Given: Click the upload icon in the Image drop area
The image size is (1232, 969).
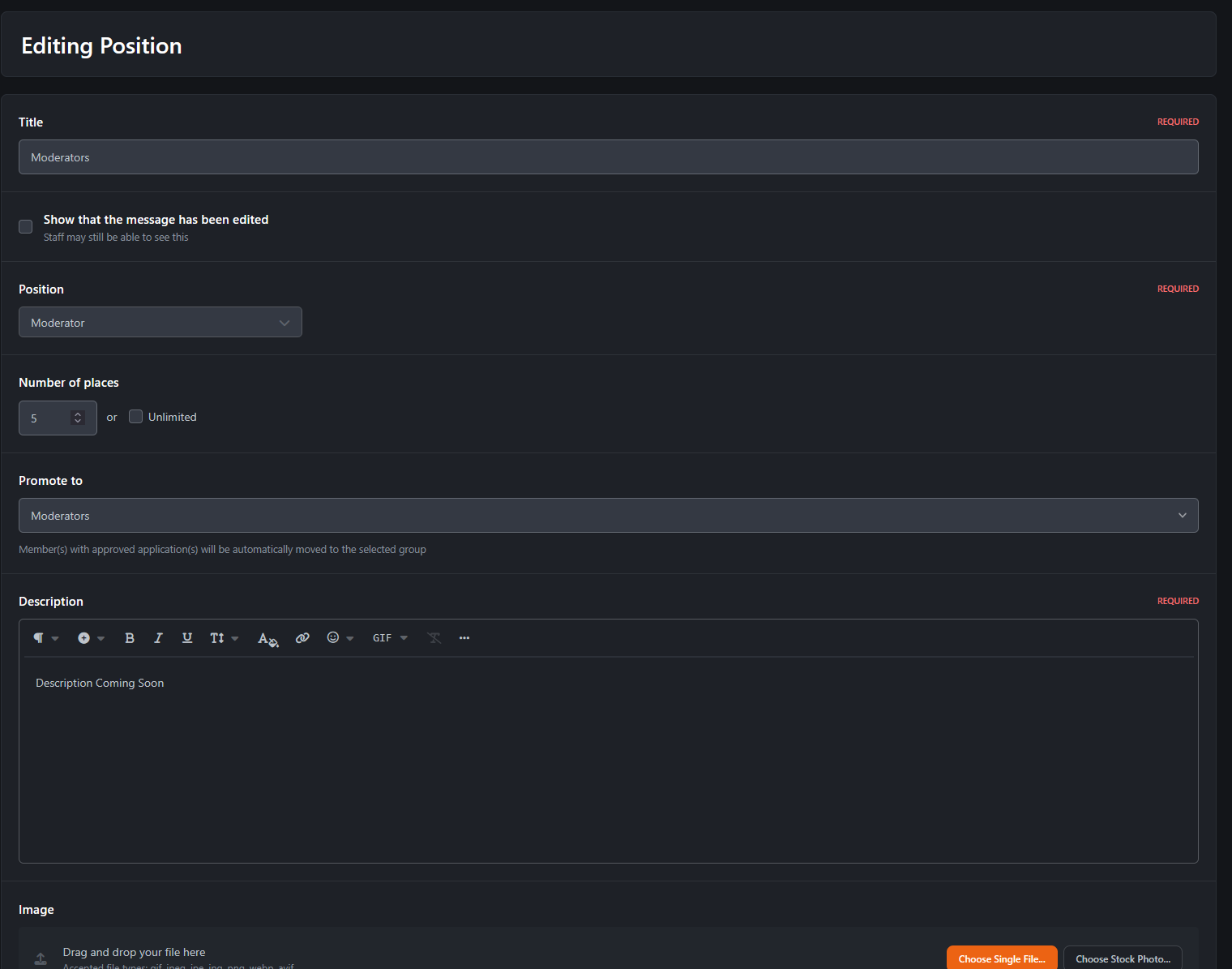Looking at the screenshot, I should [x=41, y=958].
